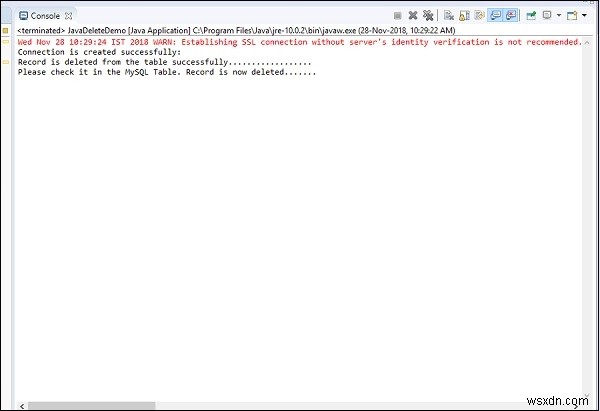The height and width of the screenshot is (411, 600).
Task: Click the Terminate stop button
Action: pos(398,16)
